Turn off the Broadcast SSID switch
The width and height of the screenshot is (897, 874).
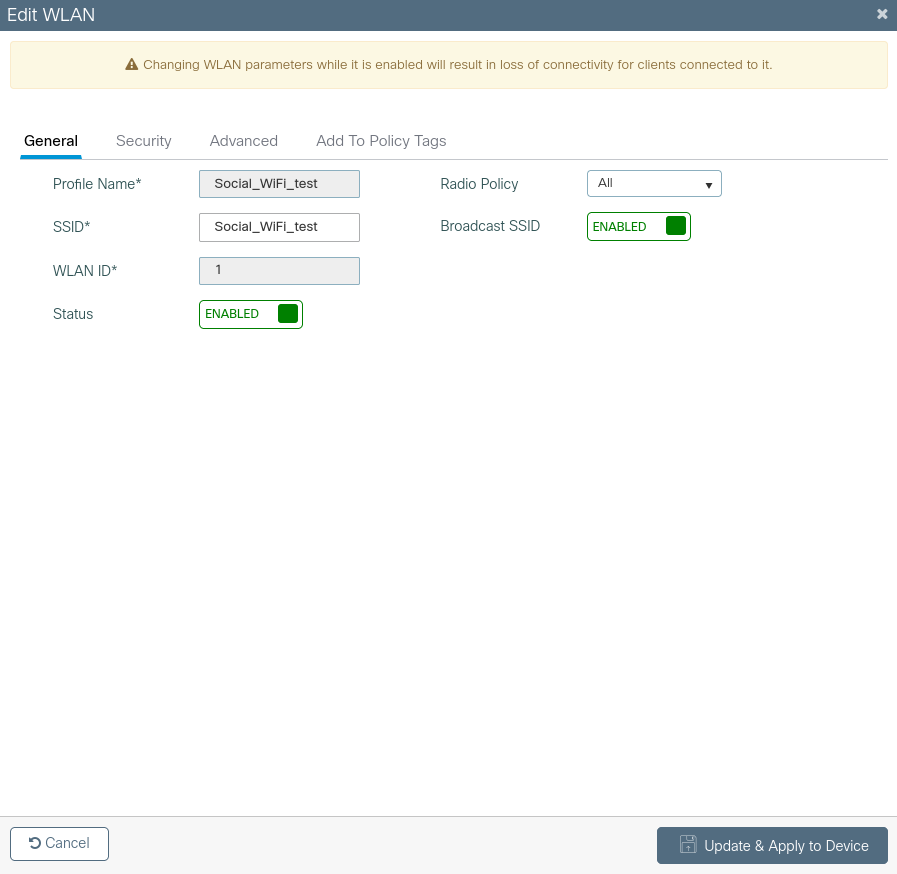[x=638, y=227]
